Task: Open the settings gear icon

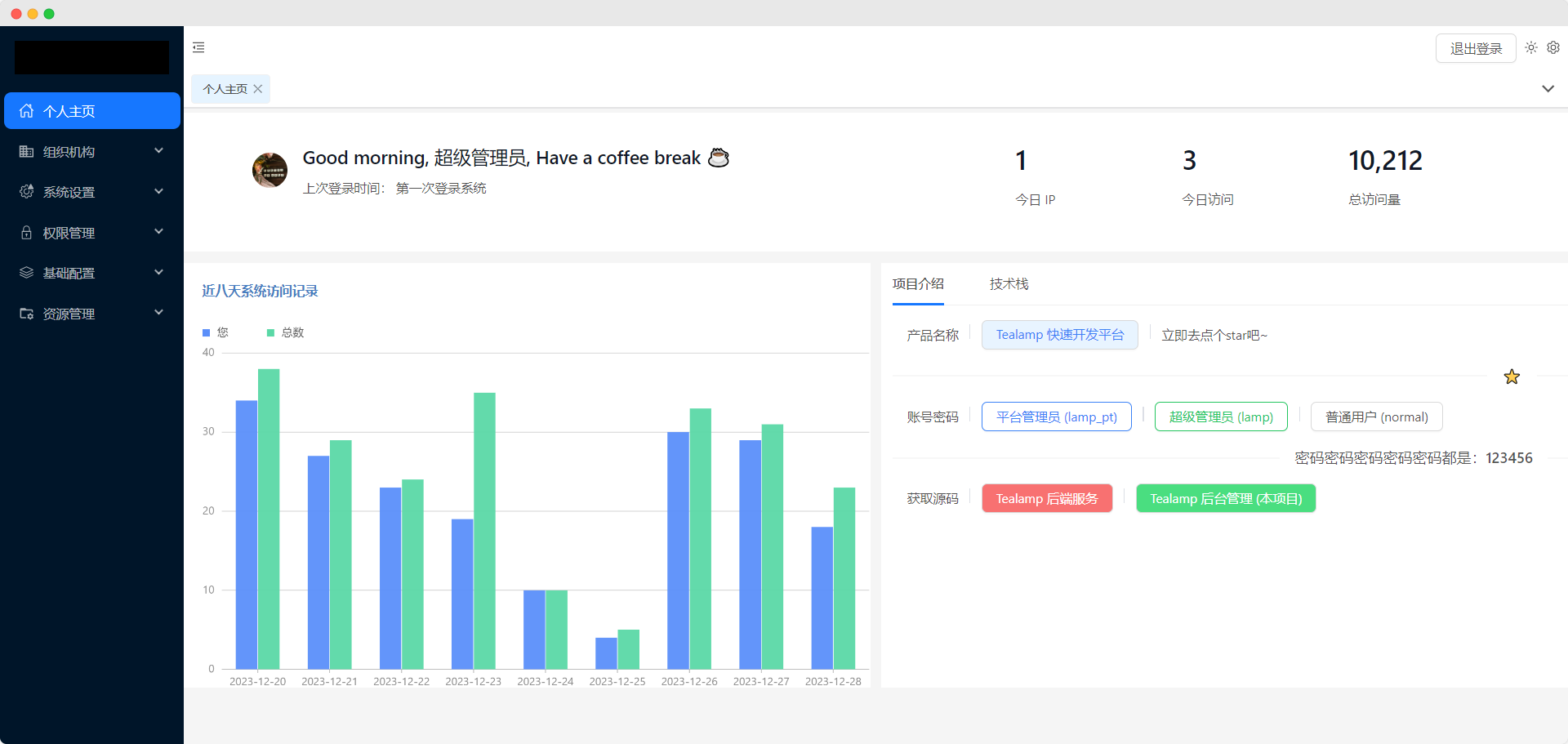Action: click(x=1553, y=48)
